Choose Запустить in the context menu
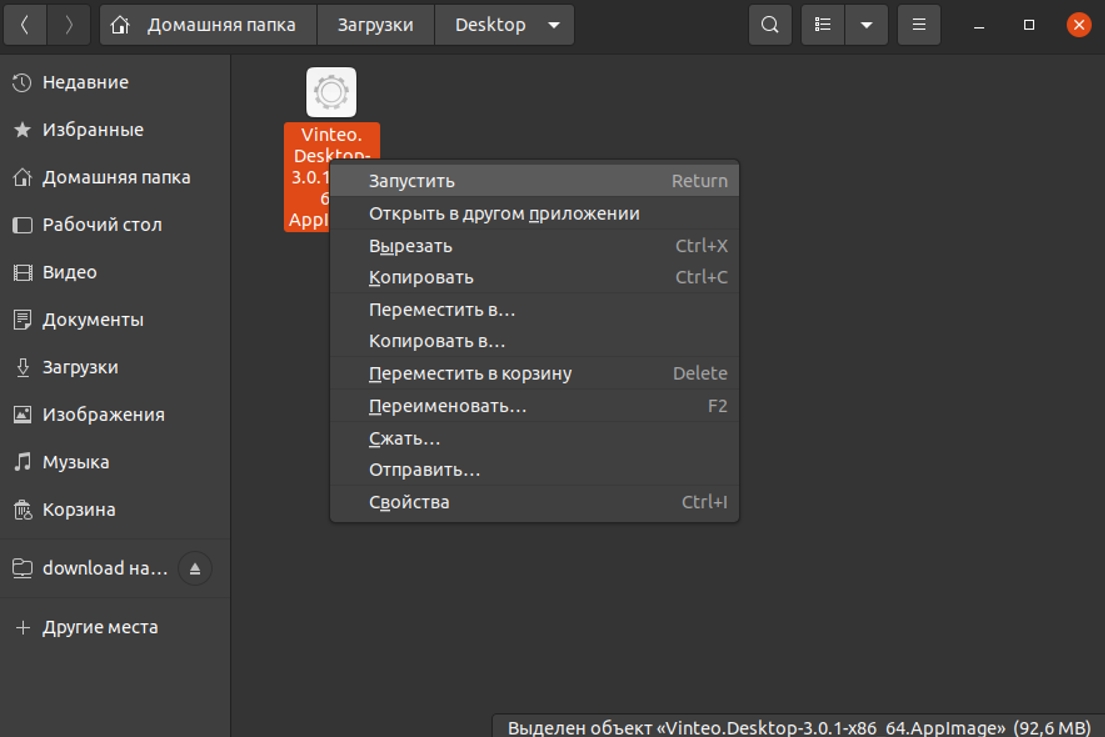The width and height of the screenshot is (1105, 737). [x=534, y=181]
